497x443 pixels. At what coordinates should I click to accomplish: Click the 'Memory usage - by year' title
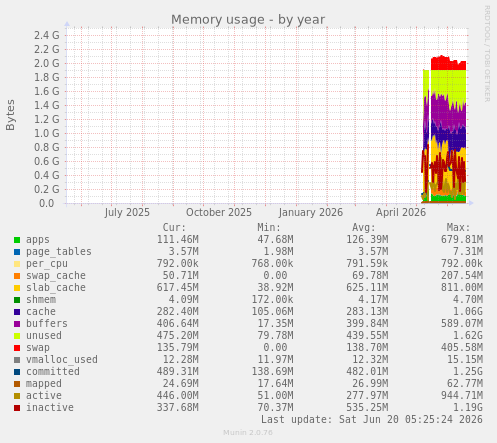(x=248, y=20)
